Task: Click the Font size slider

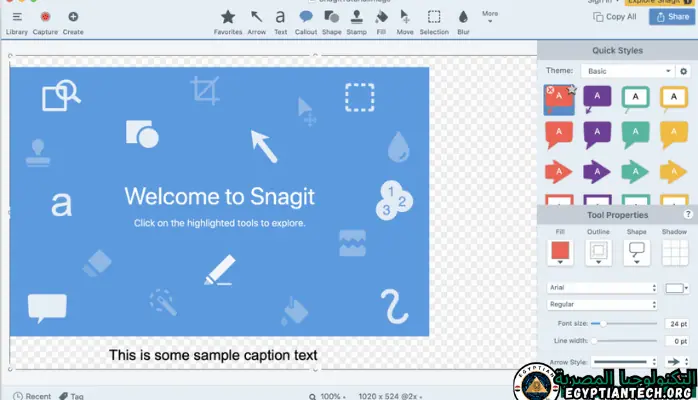Action: pos(624,324)
